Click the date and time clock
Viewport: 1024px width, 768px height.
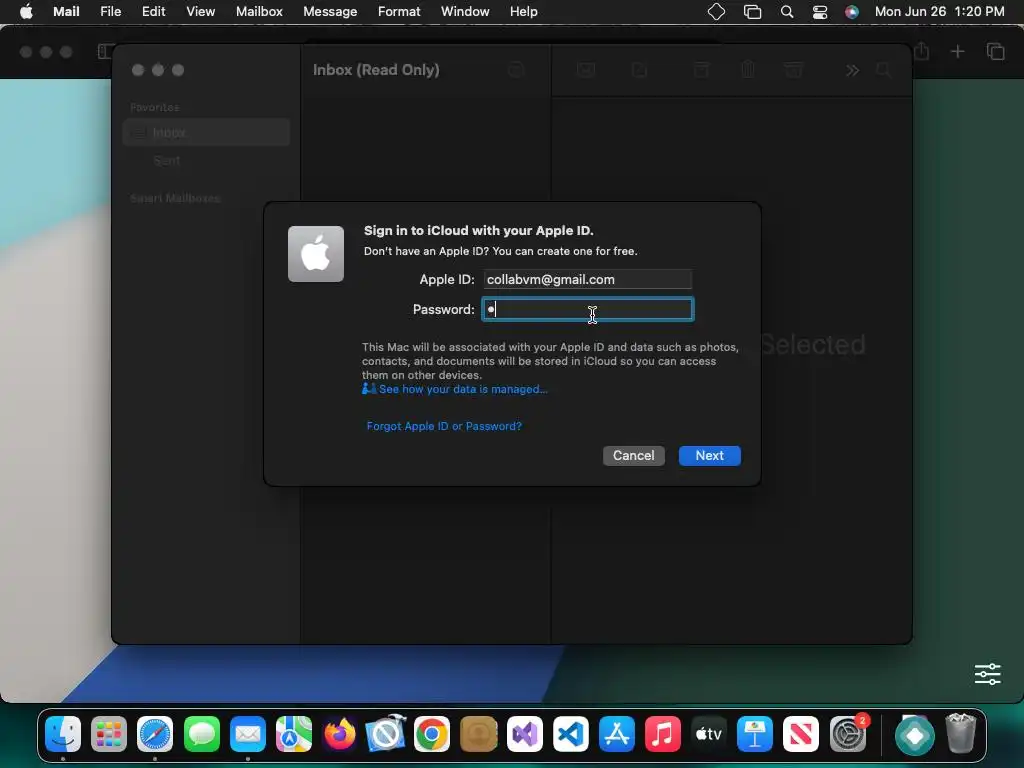[x=939, y=11]
